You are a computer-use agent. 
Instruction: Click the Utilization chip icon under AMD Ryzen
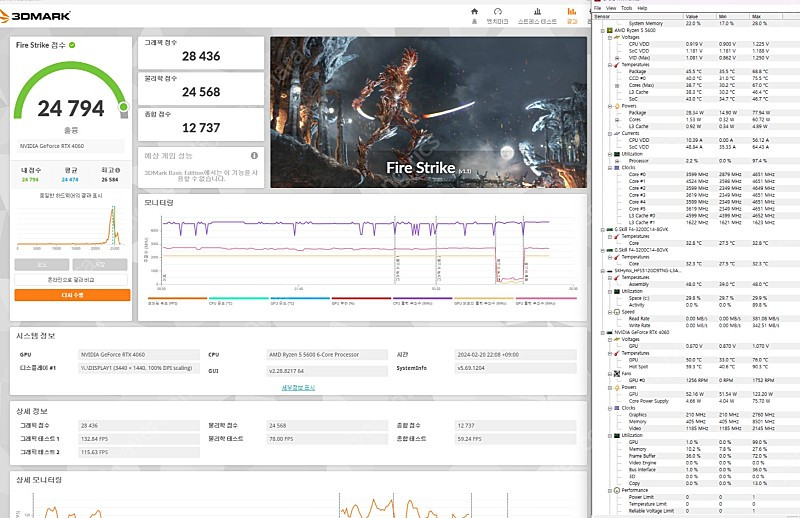pyautogui.click(x=616, y=154)
